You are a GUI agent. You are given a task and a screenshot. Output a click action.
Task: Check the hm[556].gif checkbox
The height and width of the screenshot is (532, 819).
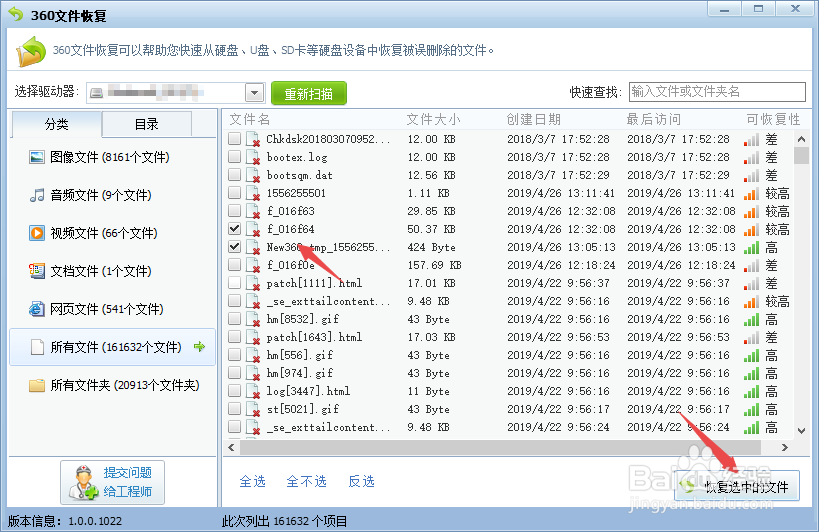(235, 355)
